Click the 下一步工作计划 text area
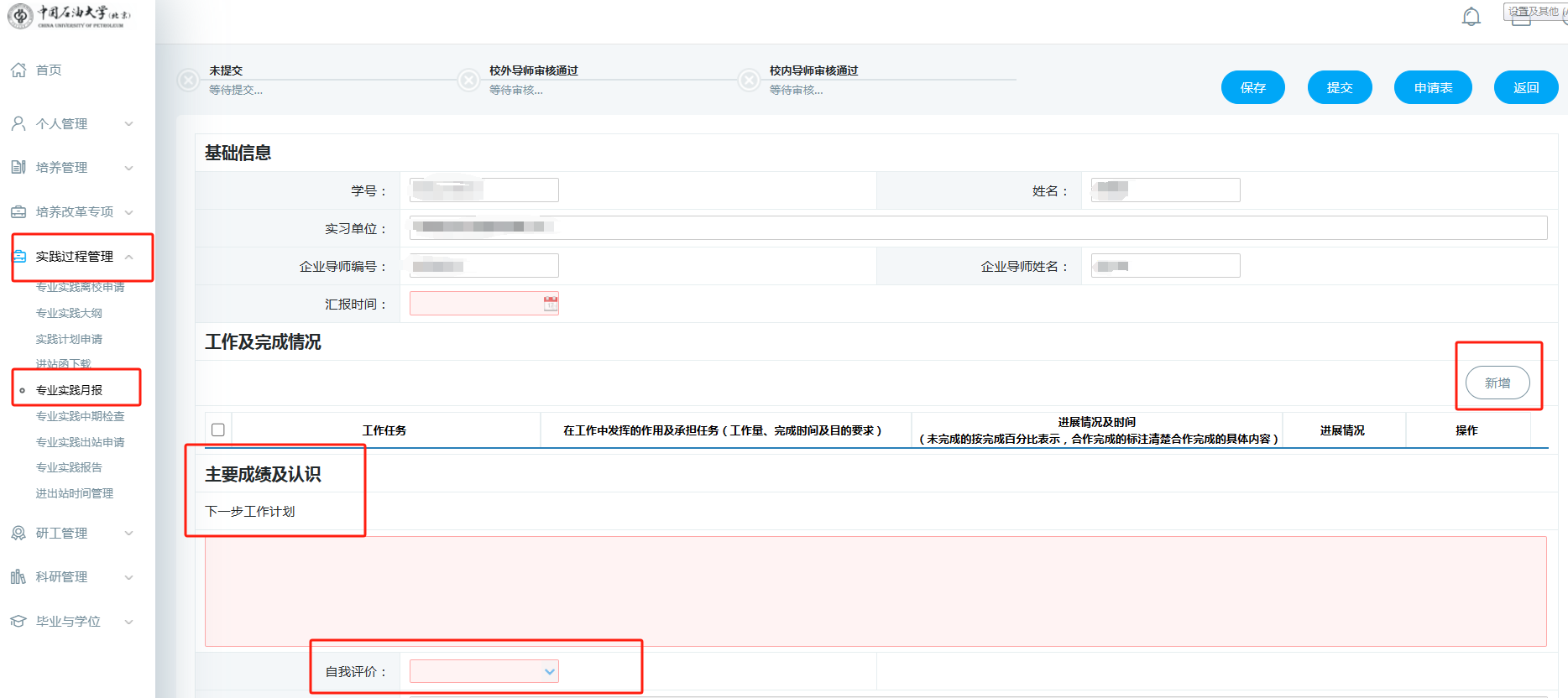 (x=875, y=591)
